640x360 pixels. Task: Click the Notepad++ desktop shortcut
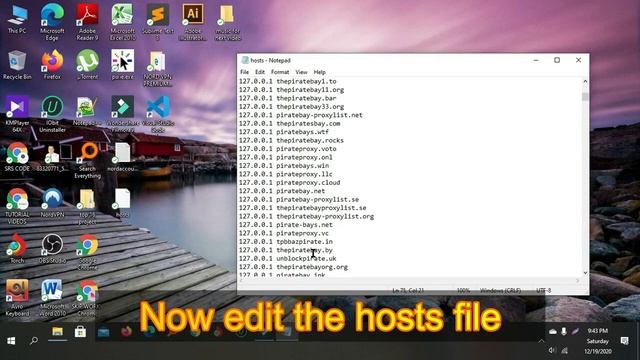pos(87,111)
